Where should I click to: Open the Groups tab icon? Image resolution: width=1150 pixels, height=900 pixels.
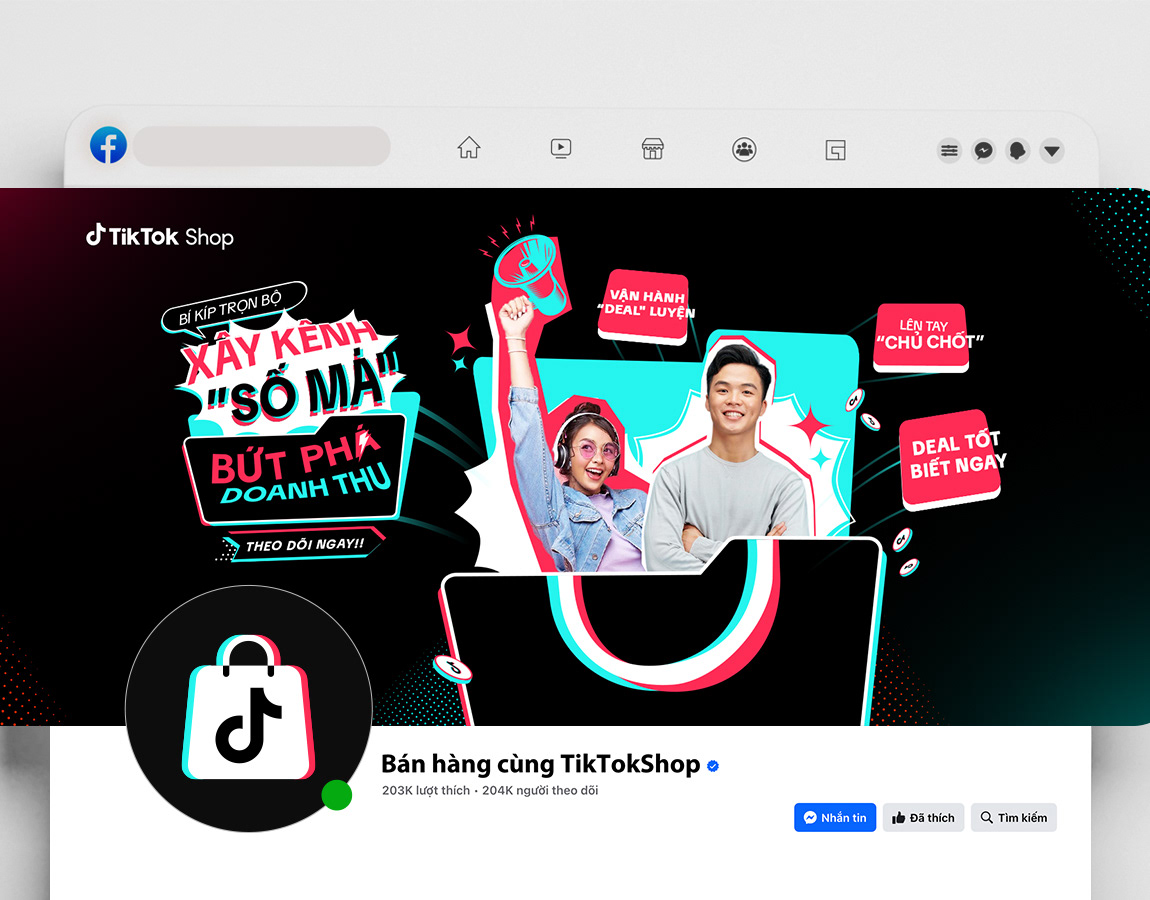744,150
